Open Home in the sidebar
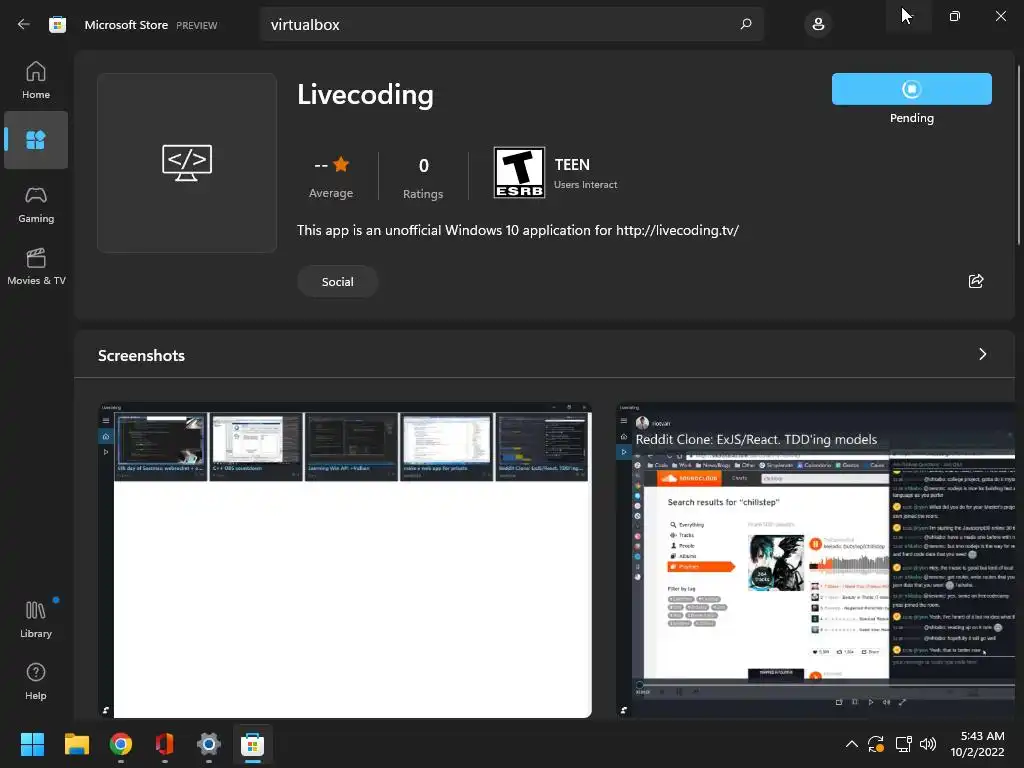The width and height of the screenshot is (1024, 768). 36,80
